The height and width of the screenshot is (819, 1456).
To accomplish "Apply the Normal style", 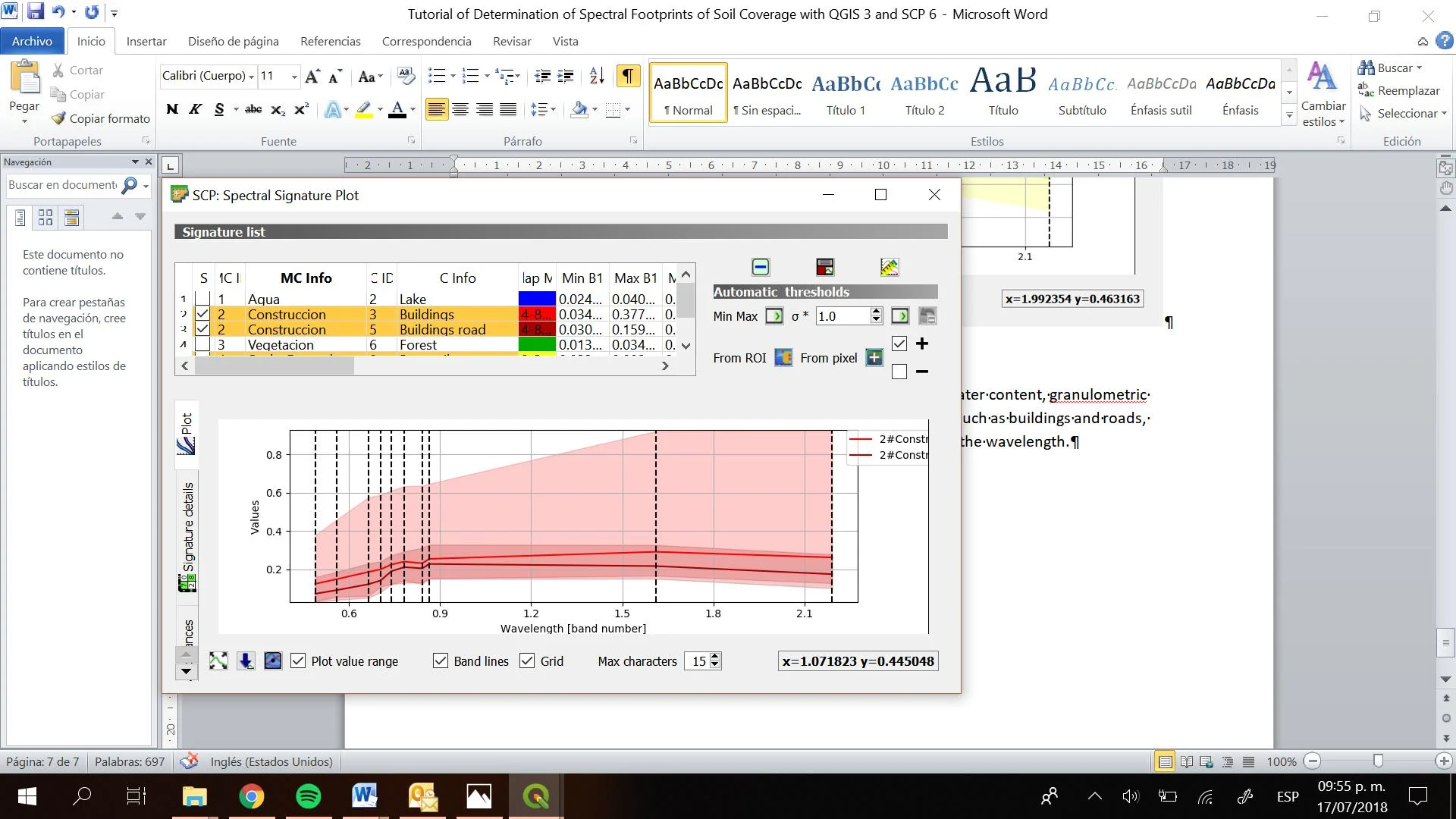I will pos(689,93).
